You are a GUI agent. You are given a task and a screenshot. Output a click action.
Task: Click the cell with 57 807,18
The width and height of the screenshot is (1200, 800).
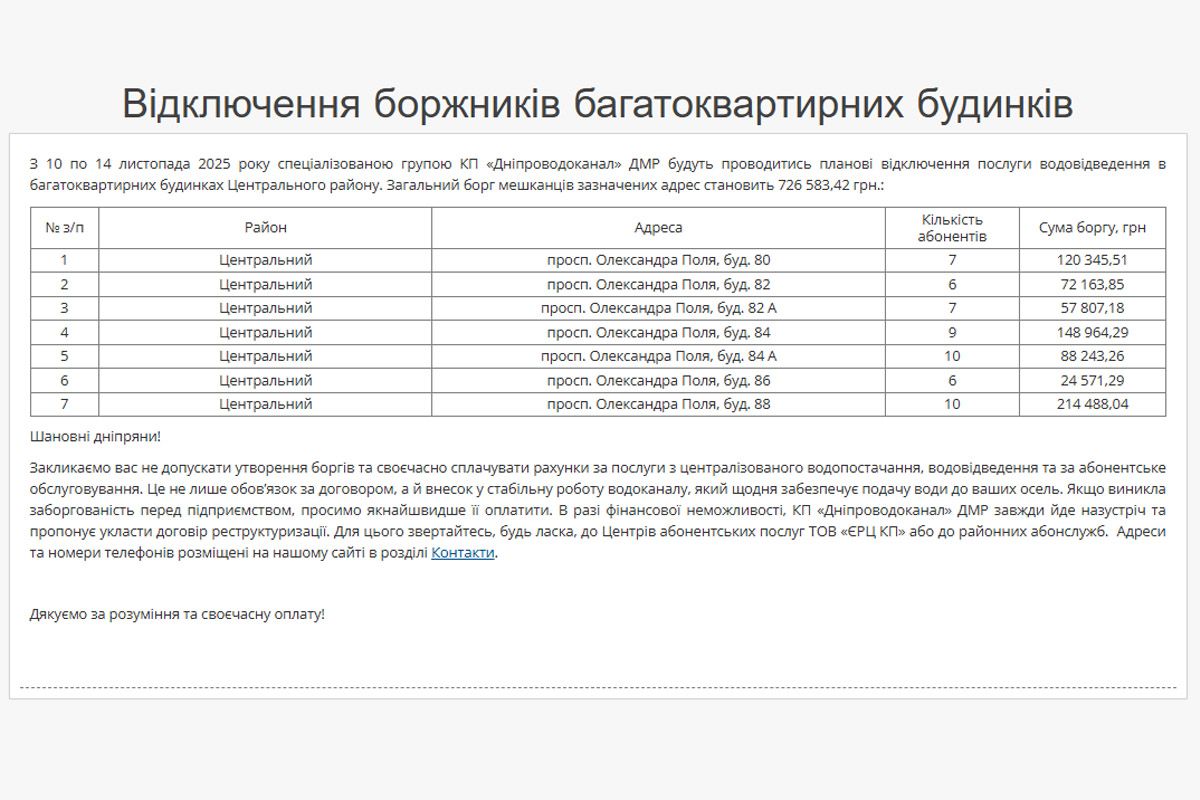1091,307
